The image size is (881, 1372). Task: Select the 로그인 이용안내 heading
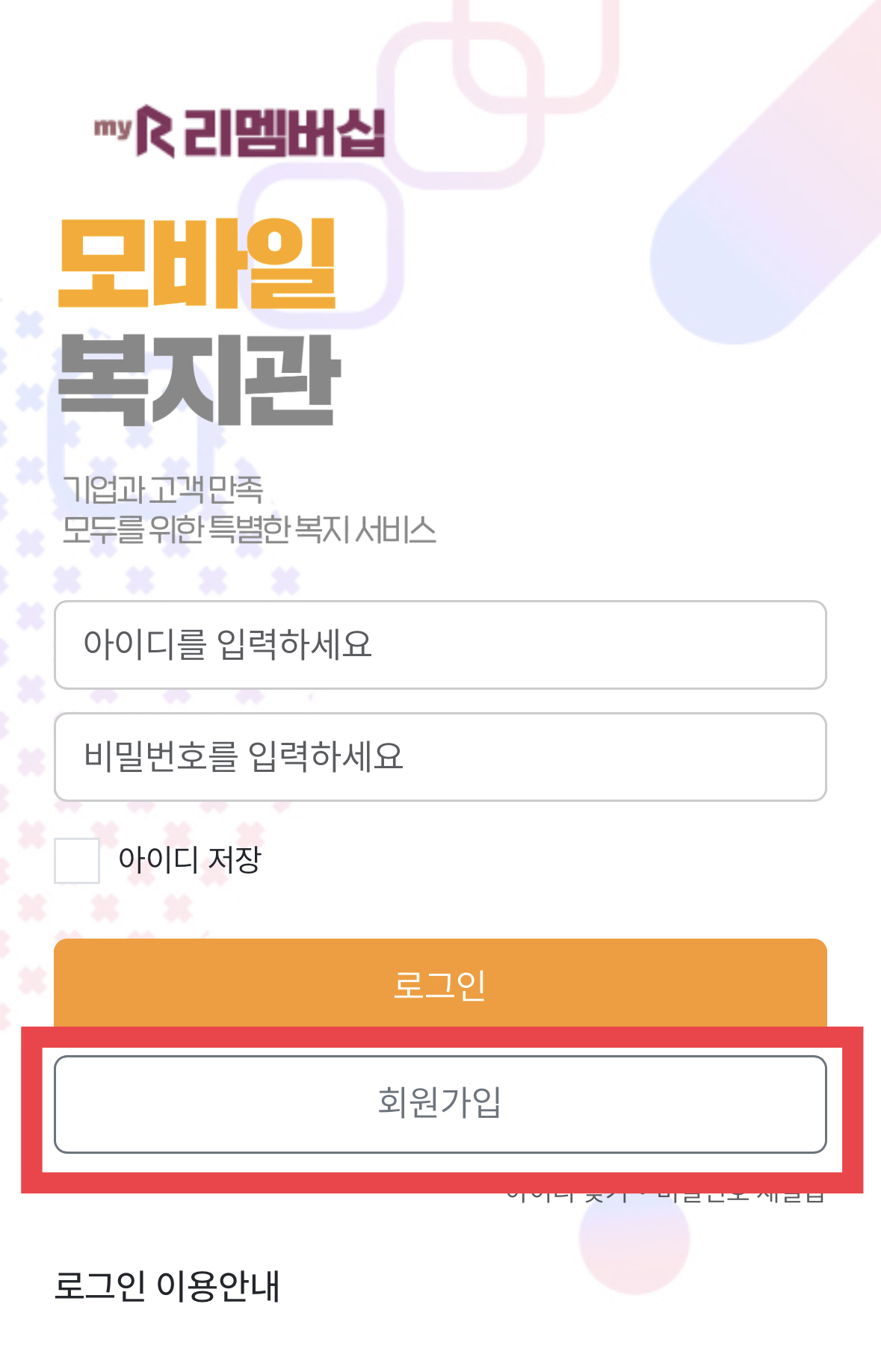[x=167, y=1285]
